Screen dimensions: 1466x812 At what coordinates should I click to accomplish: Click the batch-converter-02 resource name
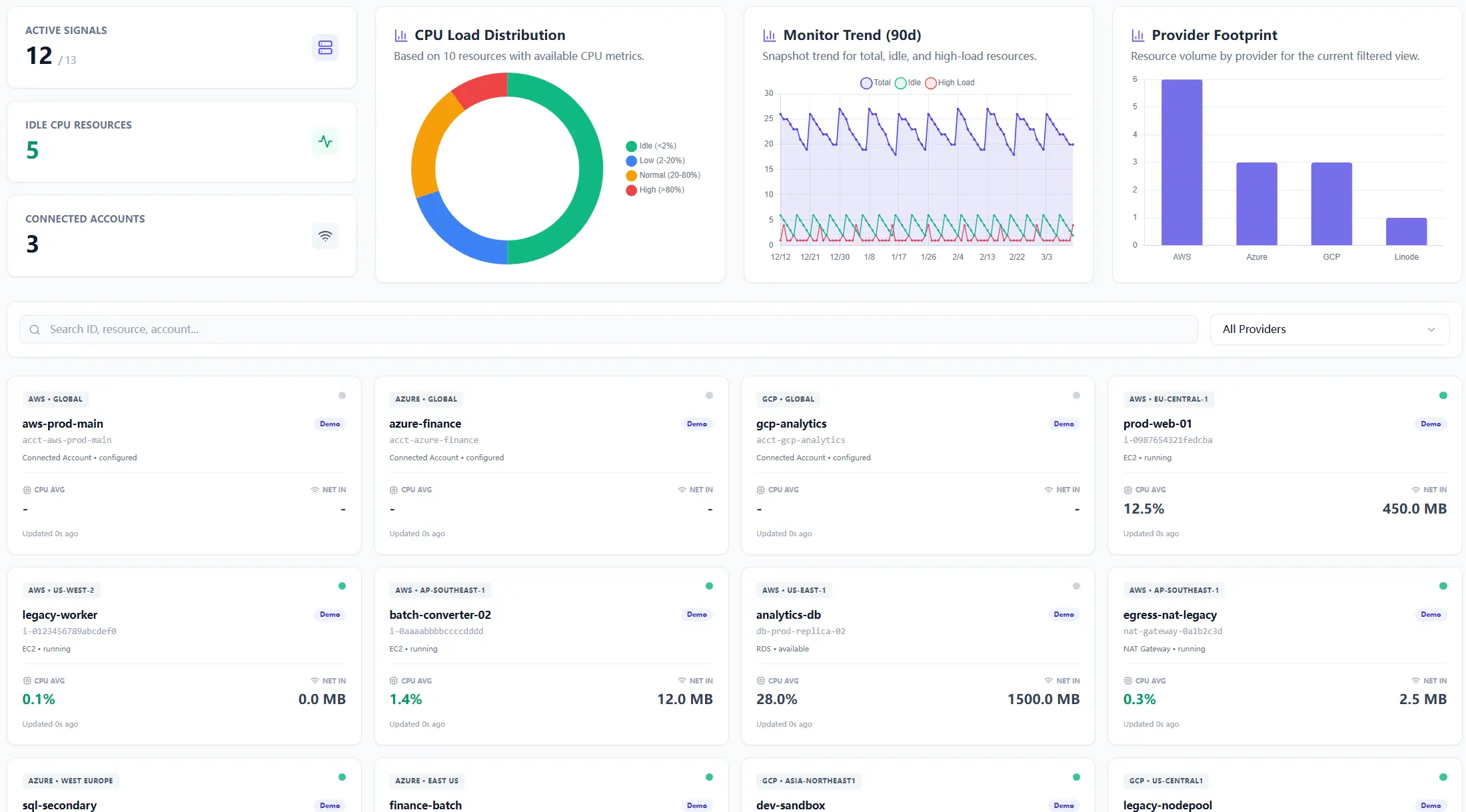[x=440, y=615]
